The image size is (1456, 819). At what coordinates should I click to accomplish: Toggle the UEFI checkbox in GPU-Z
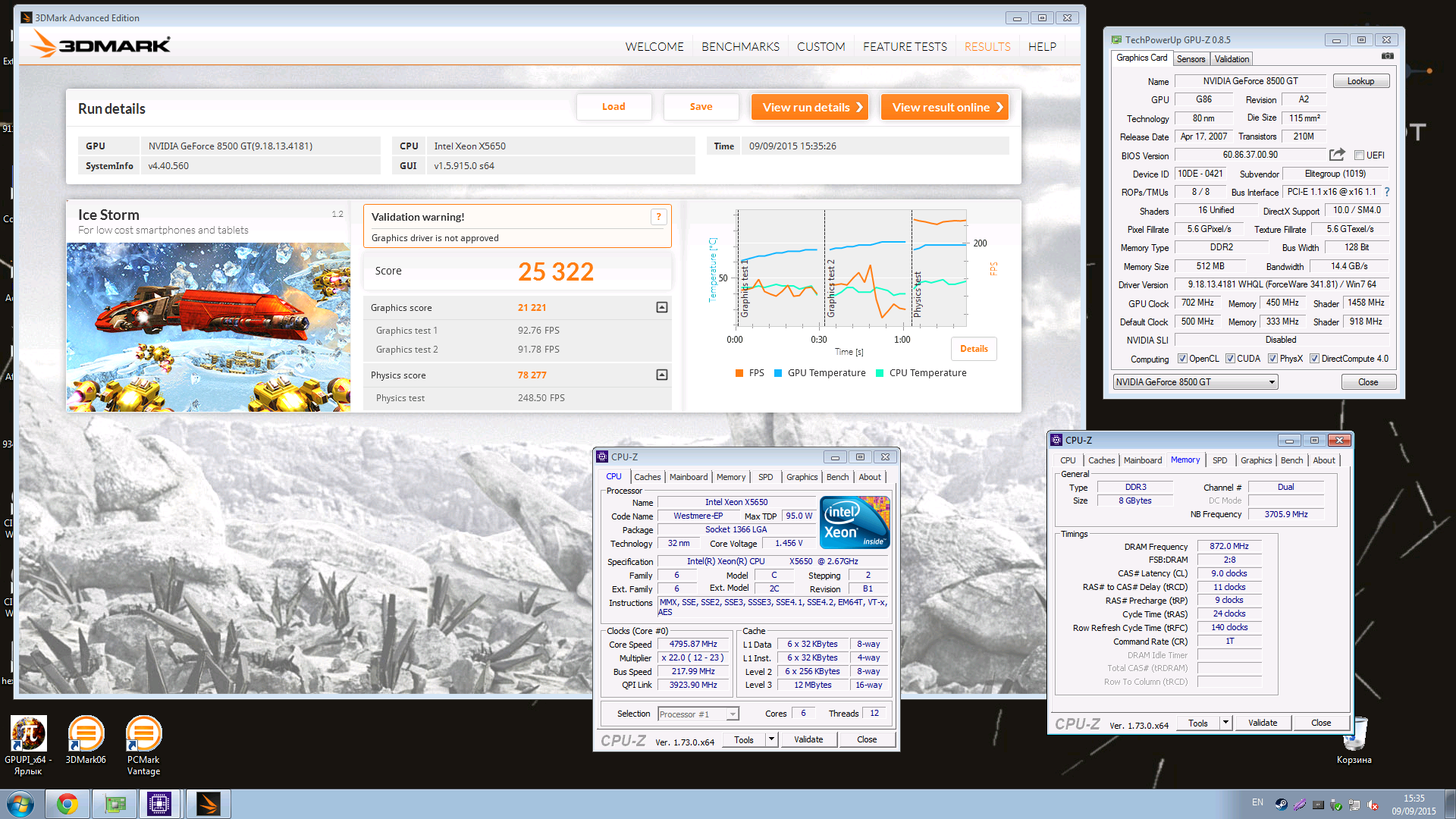coord(1360,155)
